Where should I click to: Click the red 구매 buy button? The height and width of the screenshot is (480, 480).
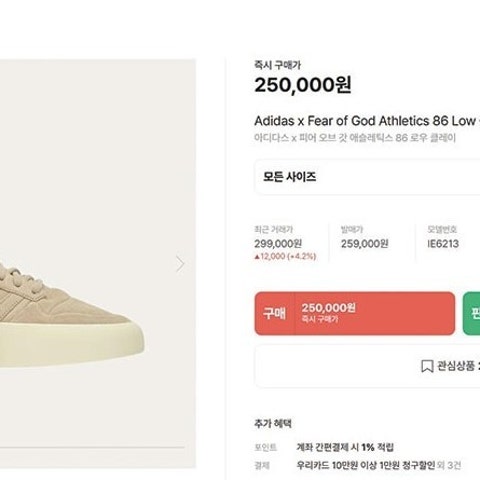click(x=355, y=313)
